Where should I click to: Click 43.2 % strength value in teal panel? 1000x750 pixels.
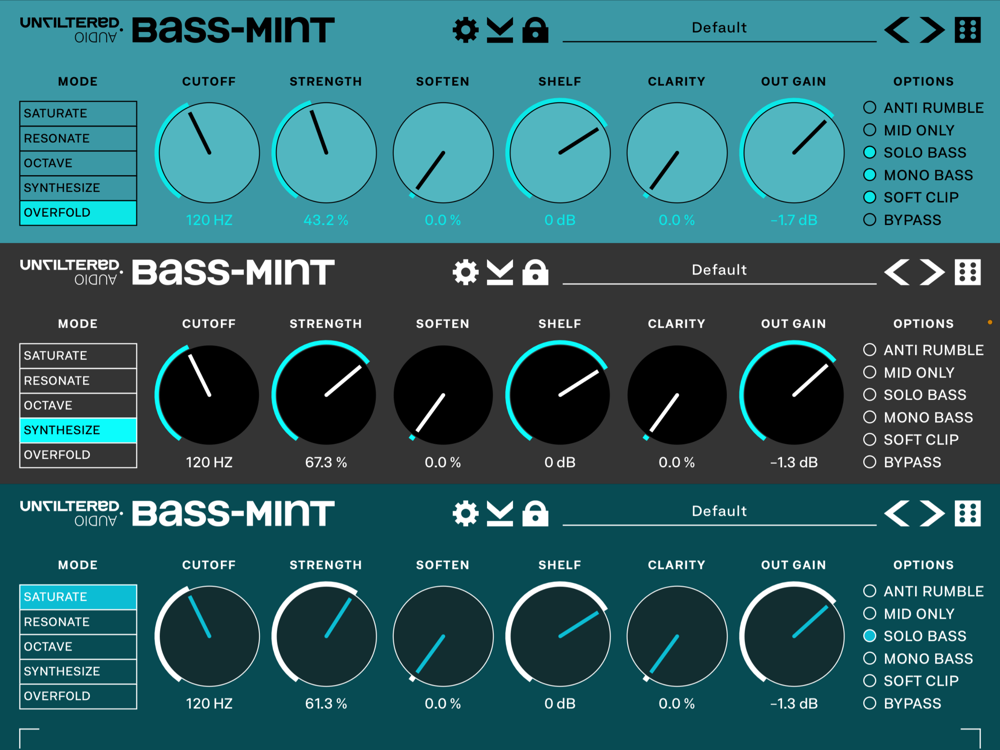326,220
